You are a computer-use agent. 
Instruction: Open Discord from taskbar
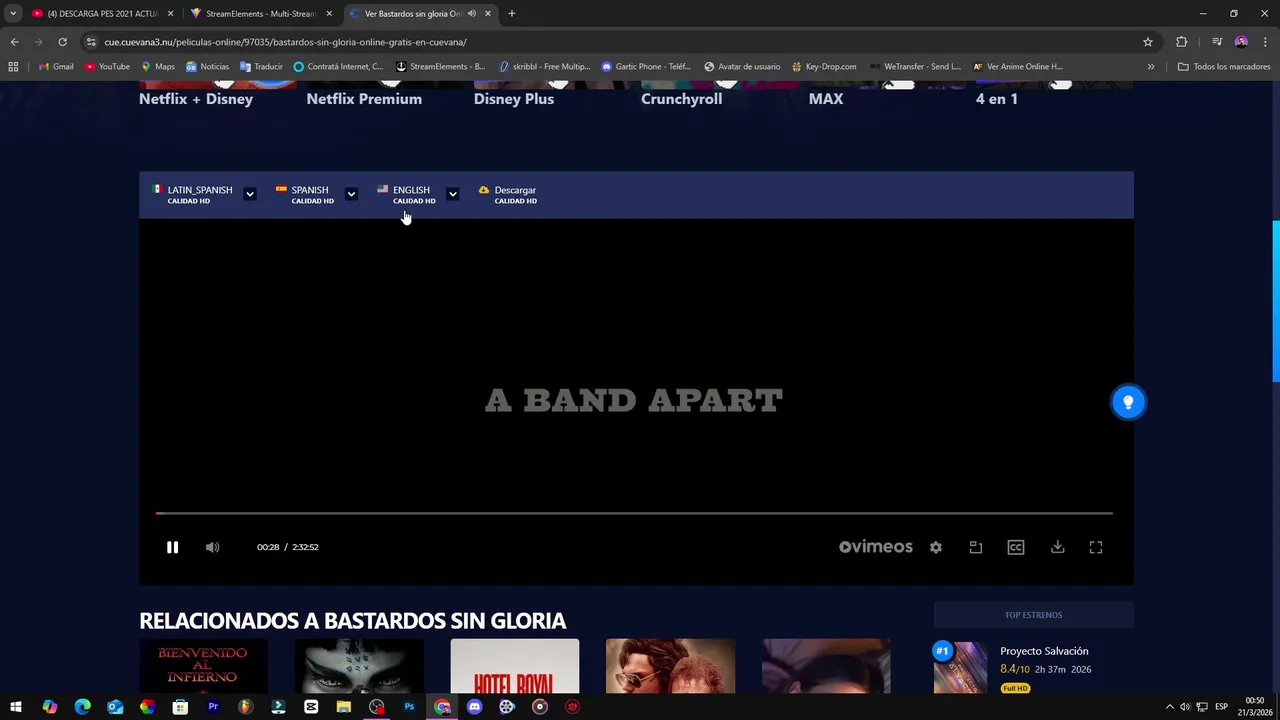pyautogui.click(x=474, y=707)
